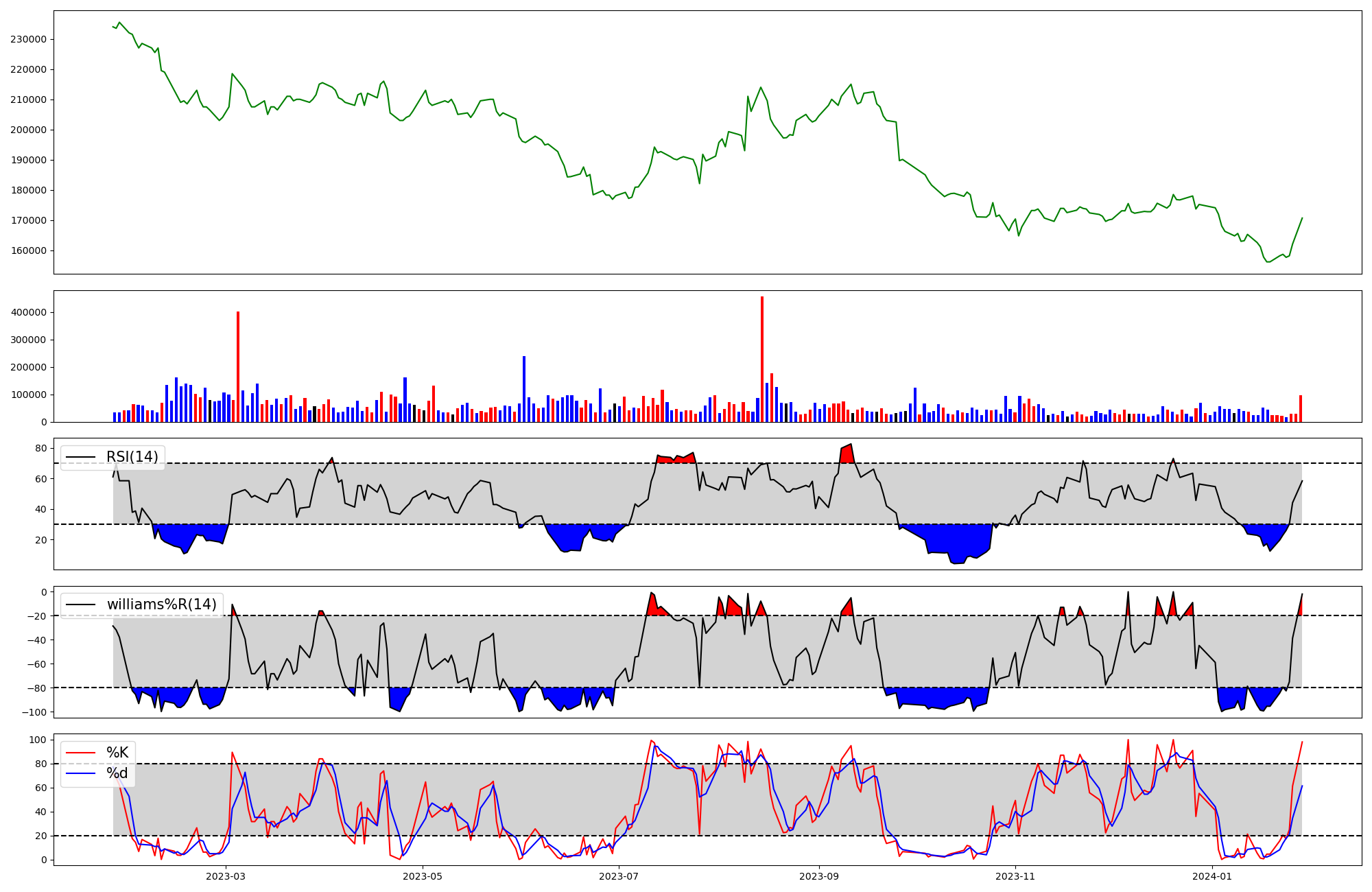Click the 100 stochastic axis label

(x=38, y=740)
